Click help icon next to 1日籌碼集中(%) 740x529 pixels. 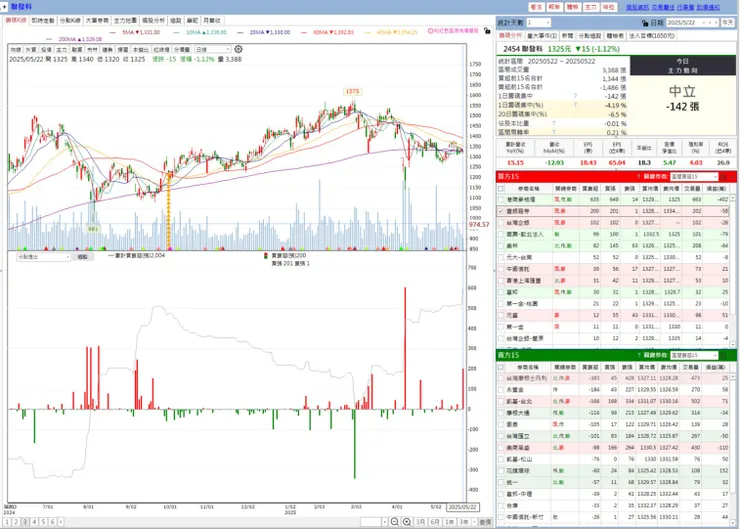[575, 105]
